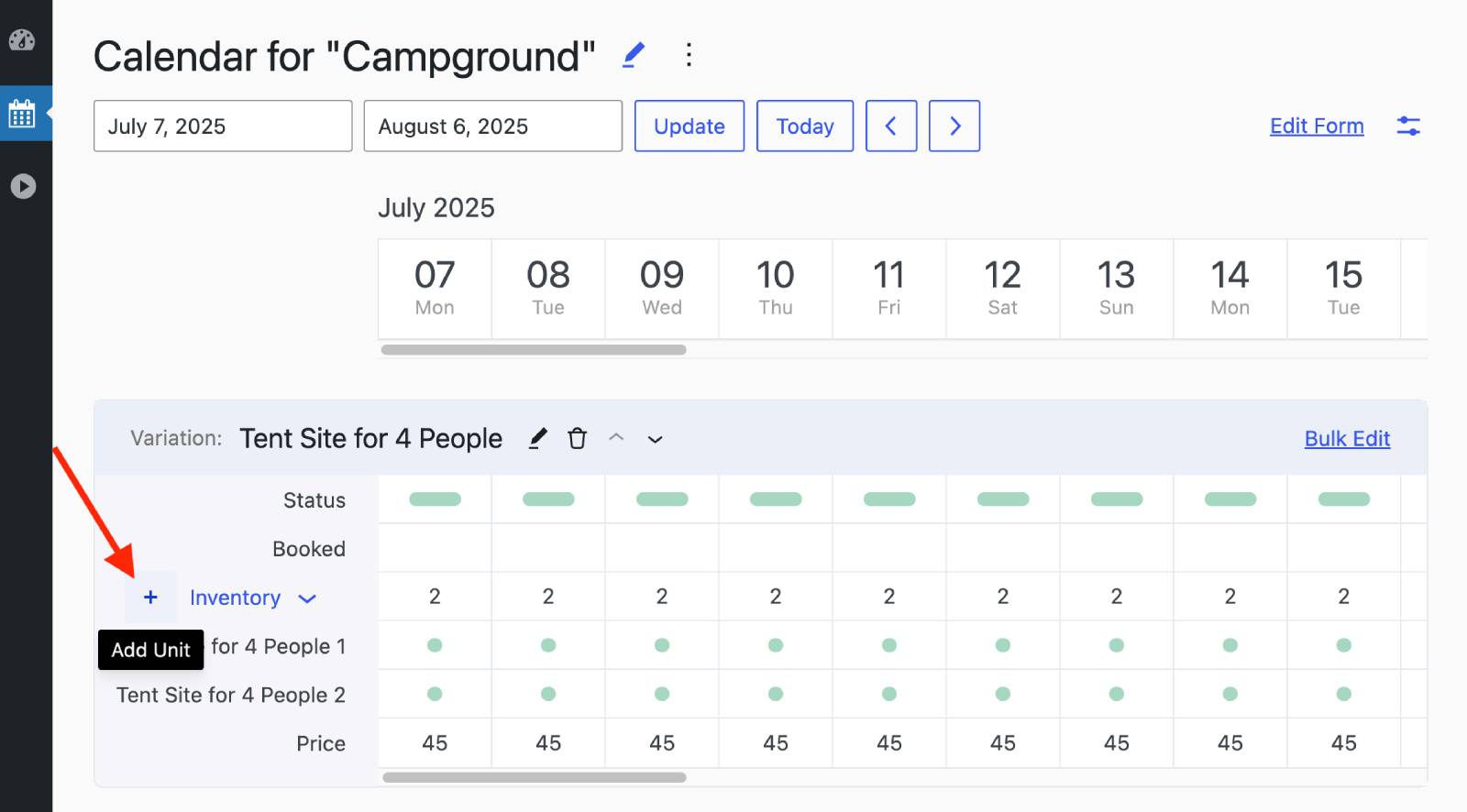The image size is (1467, 812).
Task: Select the 11 Fri date header
Action: tap(889, 289)
